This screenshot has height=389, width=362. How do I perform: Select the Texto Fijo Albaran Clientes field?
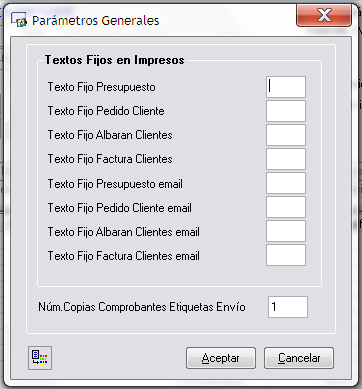[286, 135]
